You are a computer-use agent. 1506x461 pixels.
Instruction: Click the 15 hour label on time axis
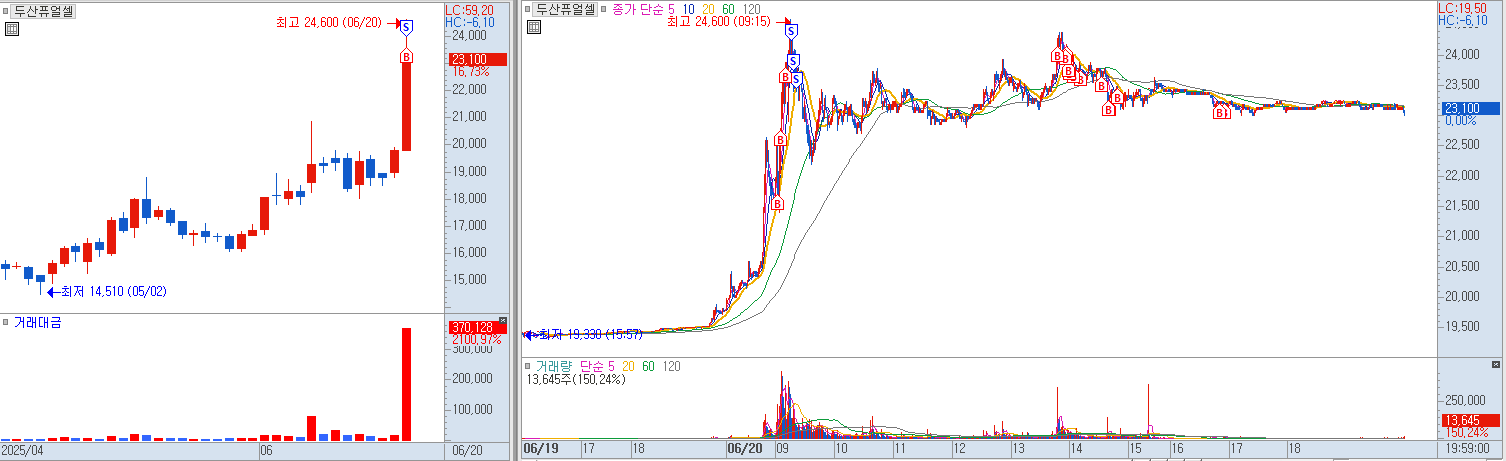1134,451
